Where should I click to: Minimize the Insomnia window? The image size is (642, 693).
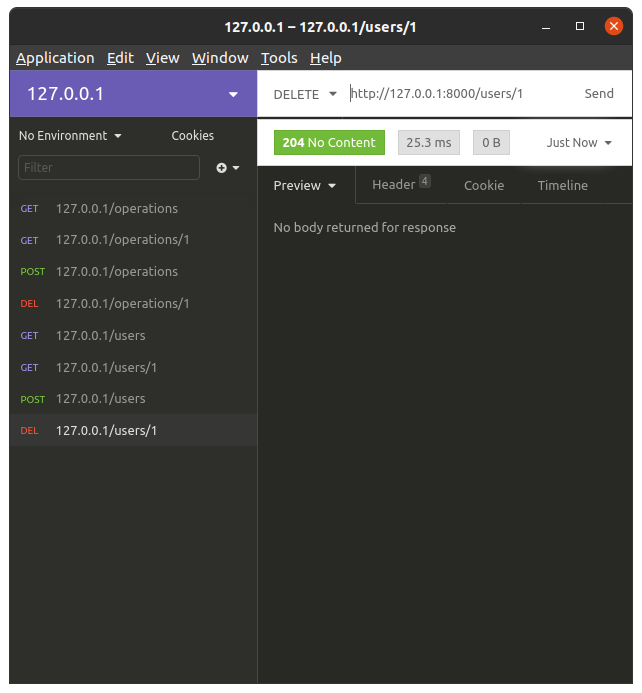(546, 27)
